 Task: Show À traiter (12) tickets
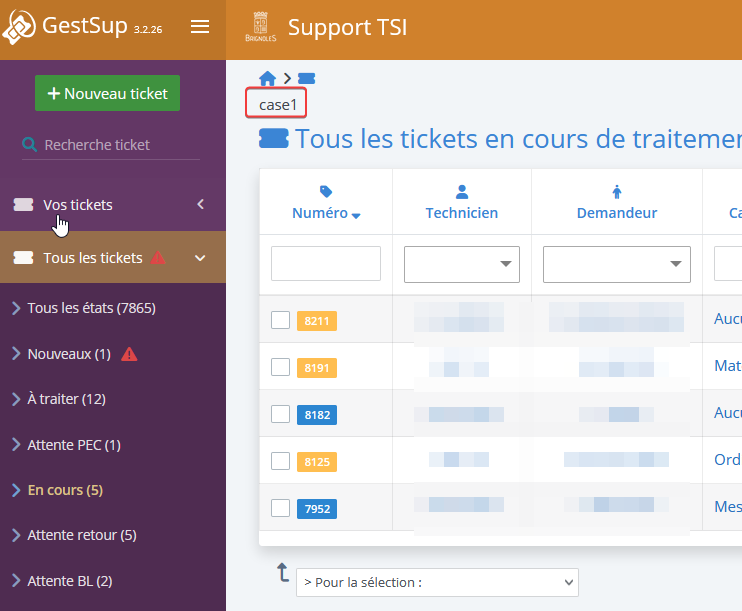(x=66, y=399)
